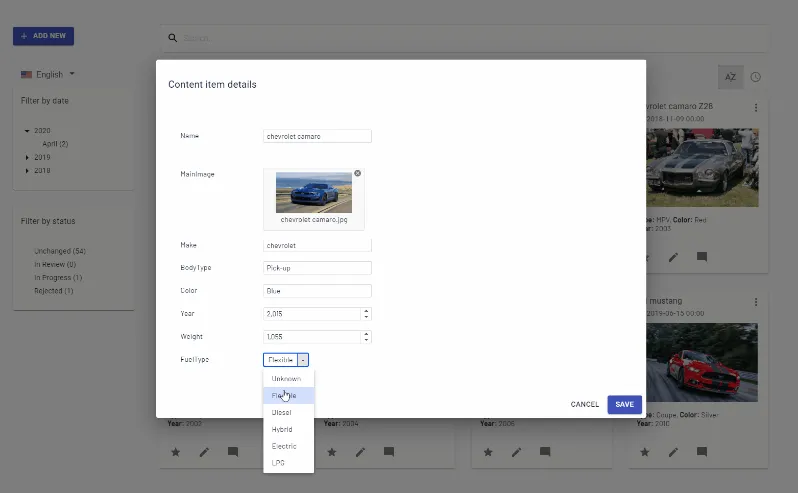Open comments on camaro Z28 card
This screenshot has width=798, height=493.
[x=702, y=257]
